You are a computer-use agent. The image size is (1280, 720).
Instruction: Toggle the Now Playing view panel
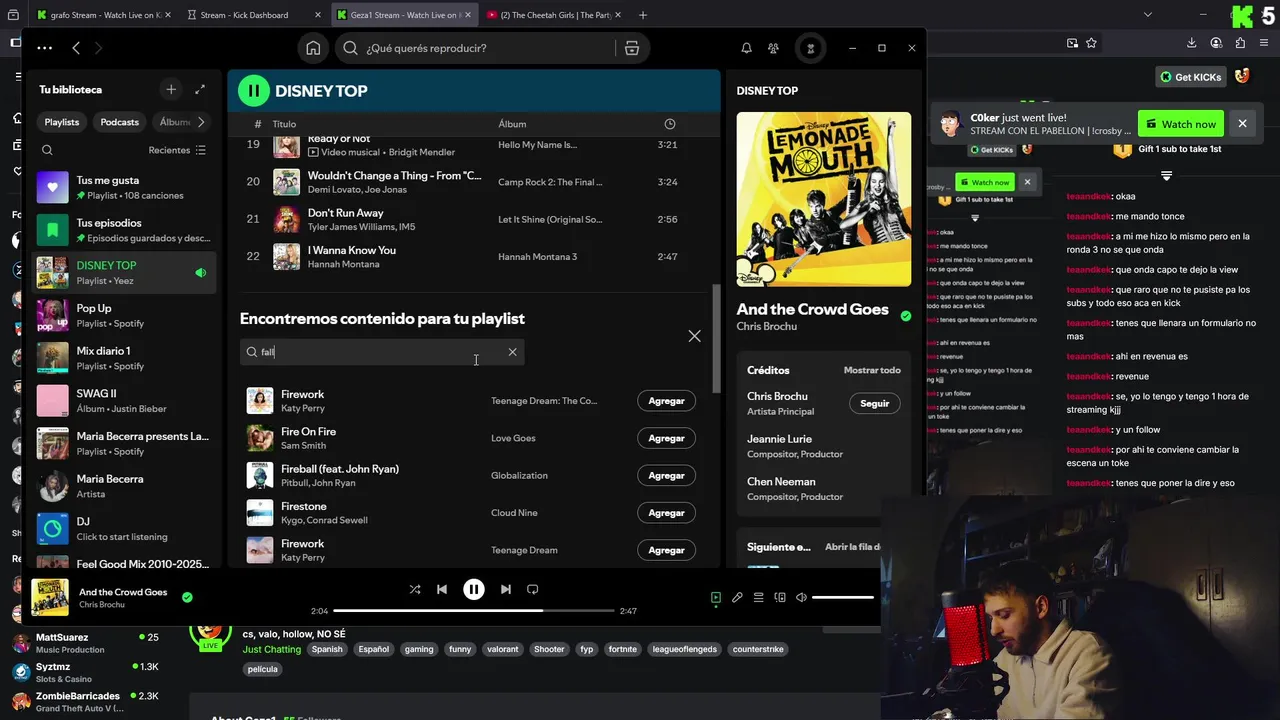[x=716, y=598]
